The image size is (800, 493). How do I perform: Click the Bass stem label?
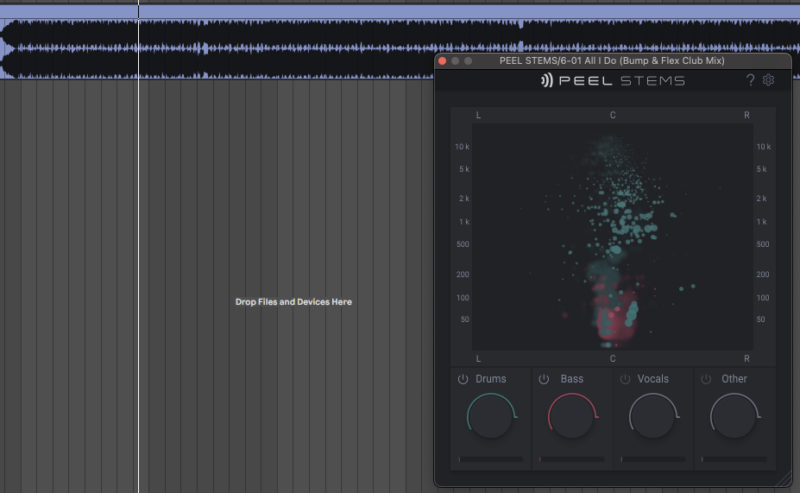click(572, 379)
